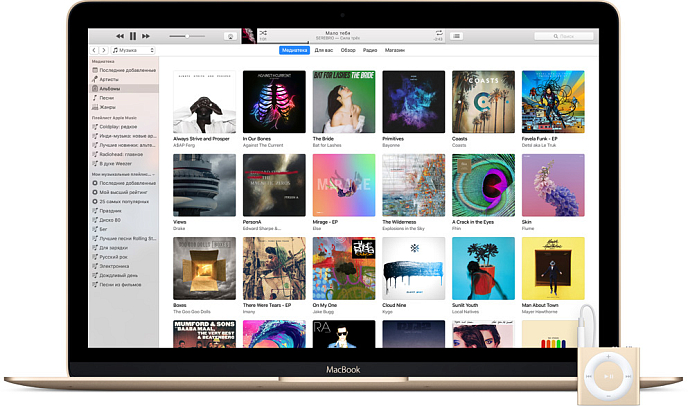Open the Cloud Nine album cover
The image size is (688, 406).
point(414,269)
